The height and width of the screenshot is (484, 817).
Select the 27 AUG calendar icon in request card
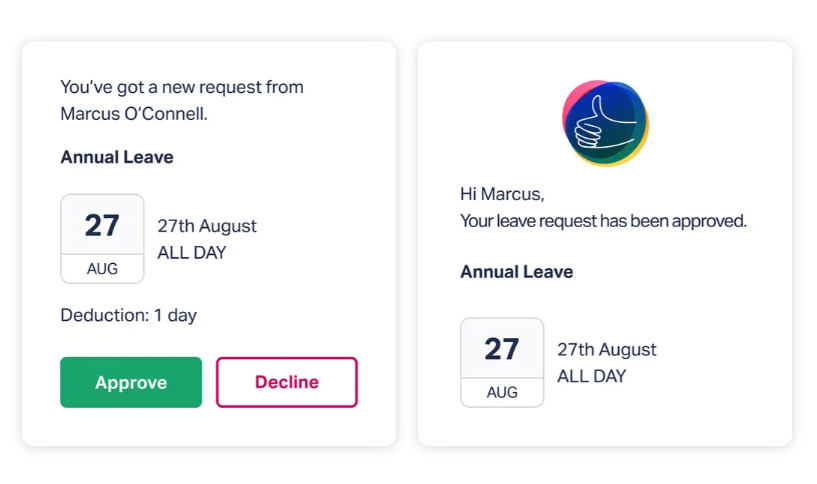point(102,239)
